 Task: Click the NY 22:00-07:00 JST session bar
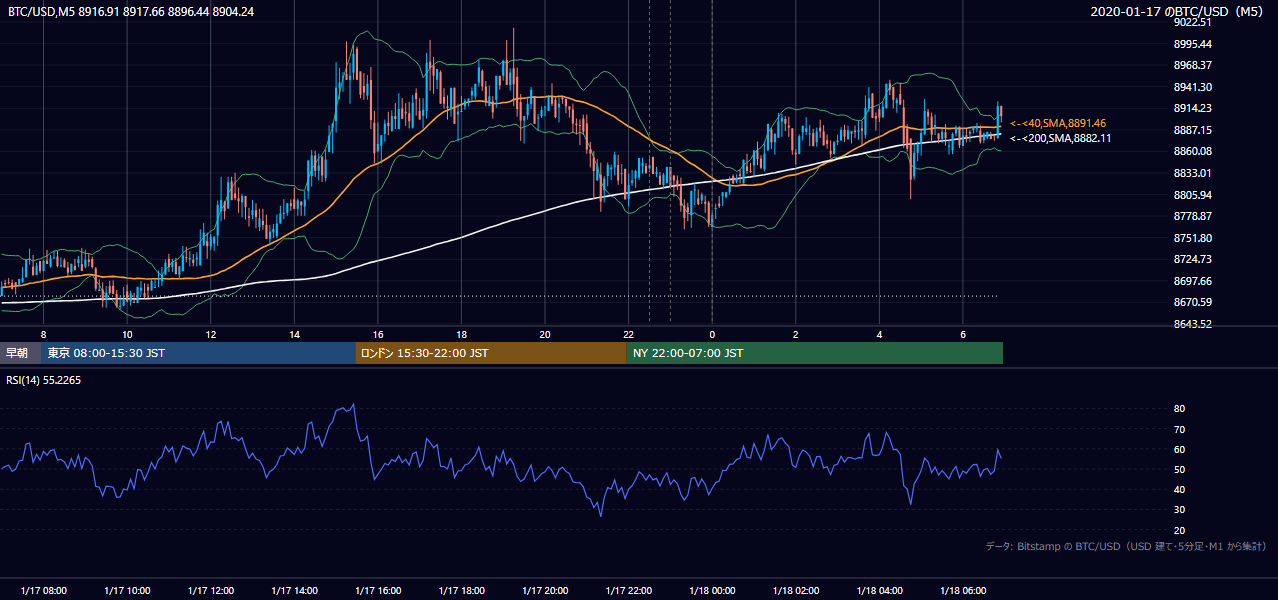click(815, 353)
